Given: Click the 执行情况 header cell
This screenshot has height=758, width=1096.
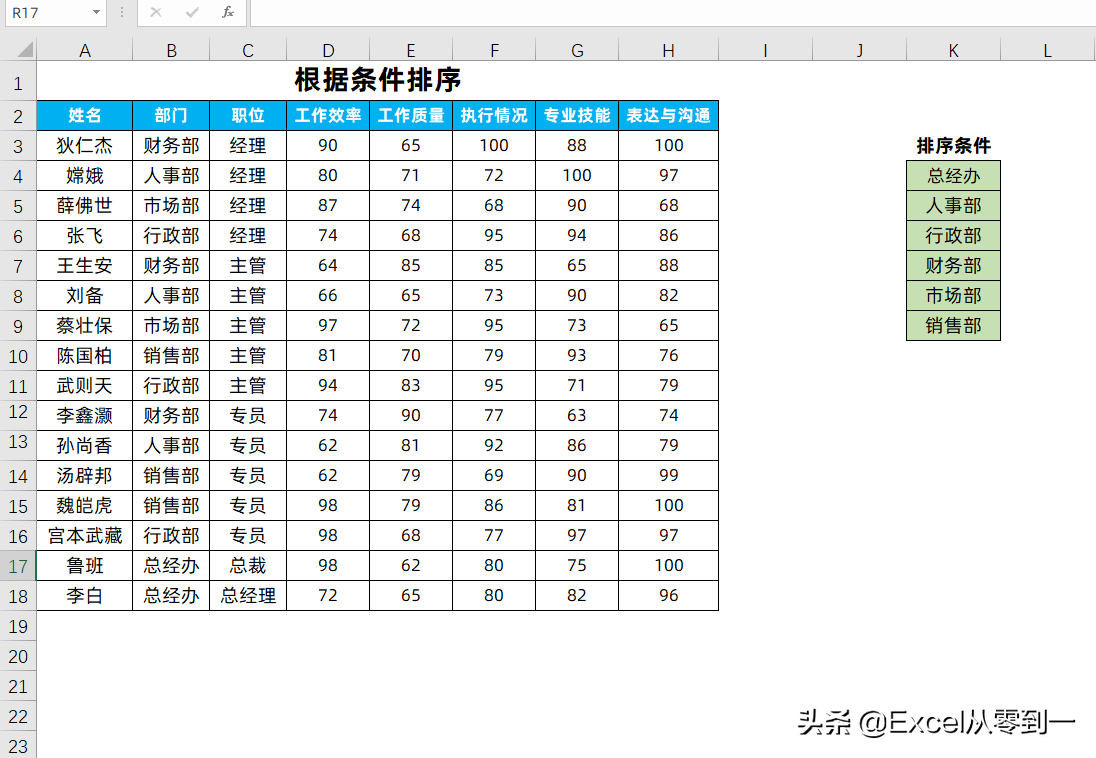Looking at the screenshot, I should pos(494,115).
